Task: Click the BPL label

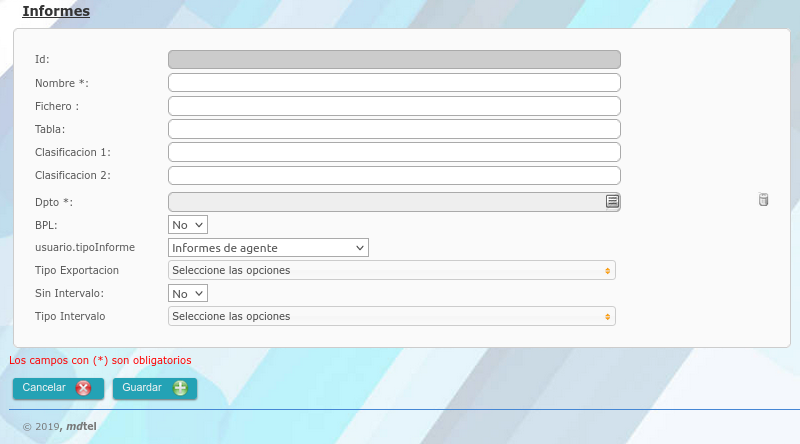Action: (x=46, y=225)
